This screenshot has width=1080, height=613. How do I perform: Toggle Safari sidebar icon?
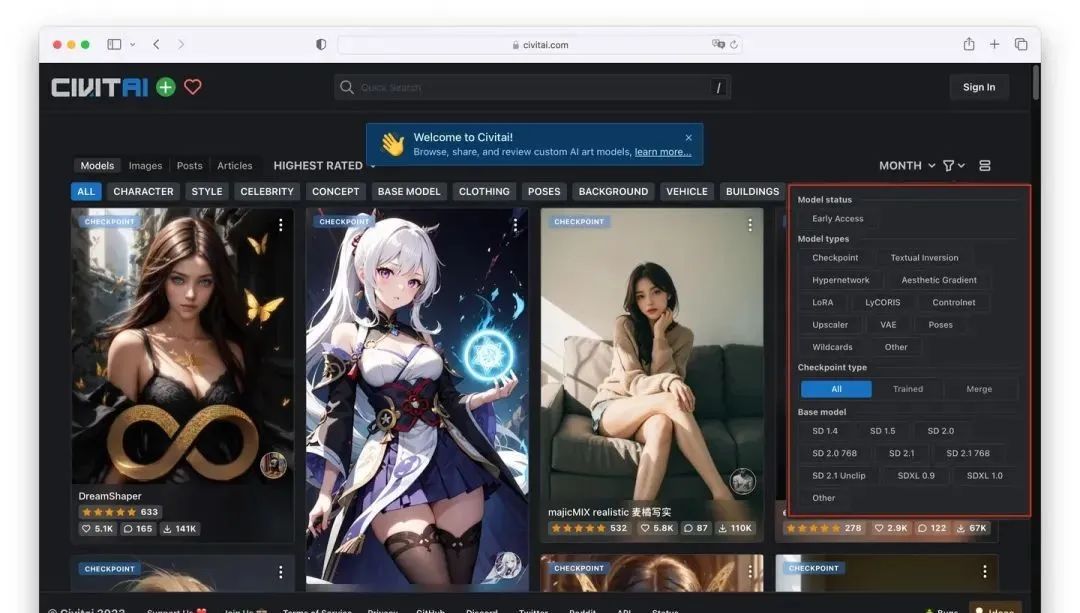click(114, 44)
